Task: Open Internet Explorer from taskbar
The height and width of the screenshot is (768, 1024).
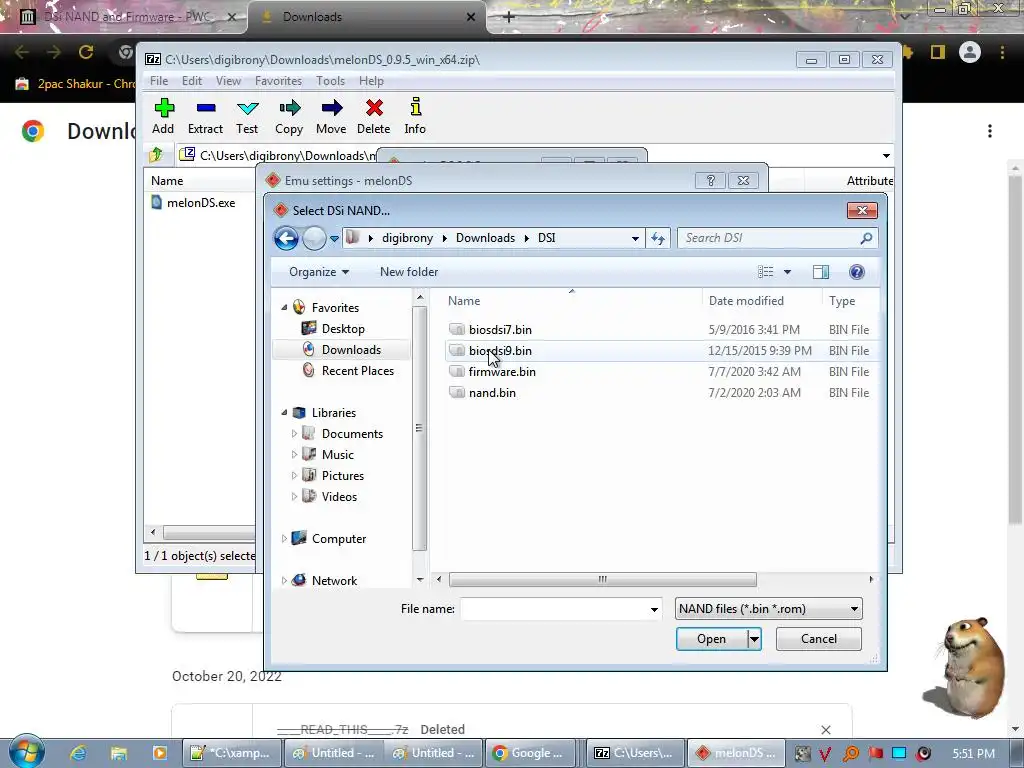Action: pos(78,753)
